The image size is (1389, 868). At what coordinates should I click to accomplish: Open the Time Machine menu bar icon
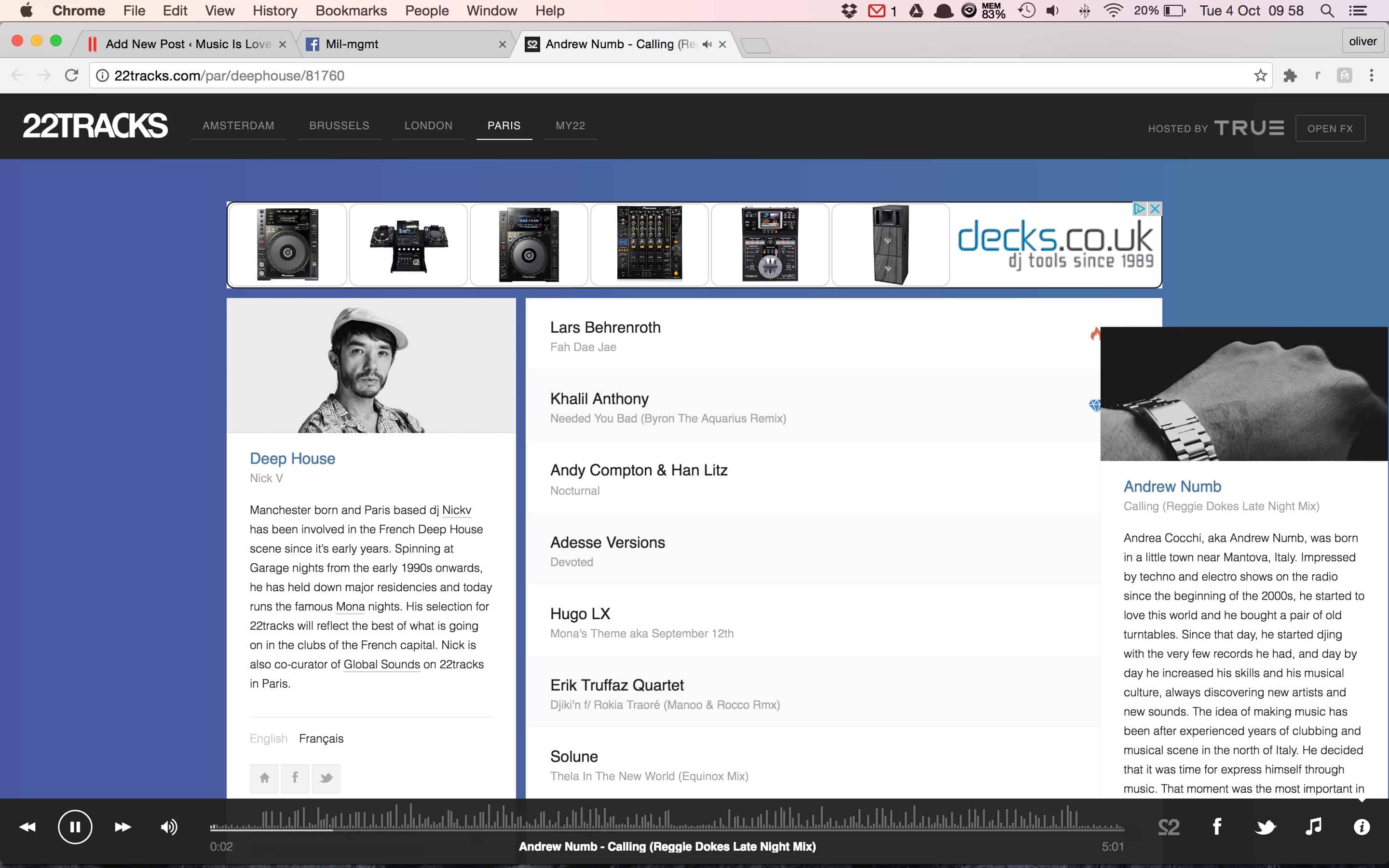pos(1027,10)
